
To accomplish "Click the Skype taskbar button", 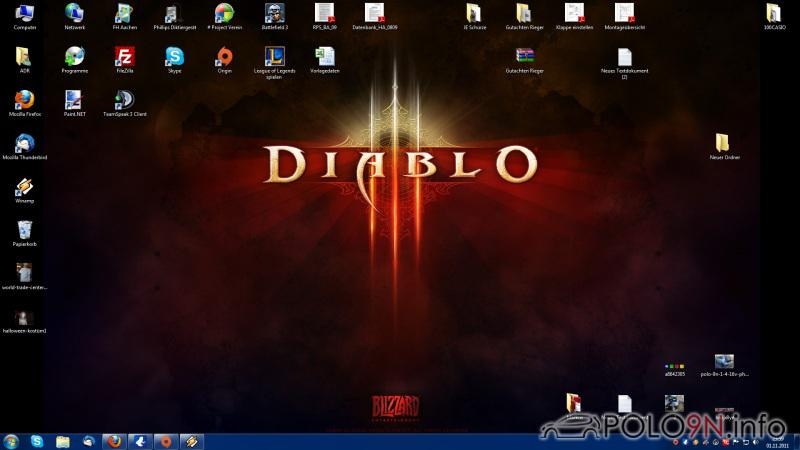I will (x=37, y=441).
